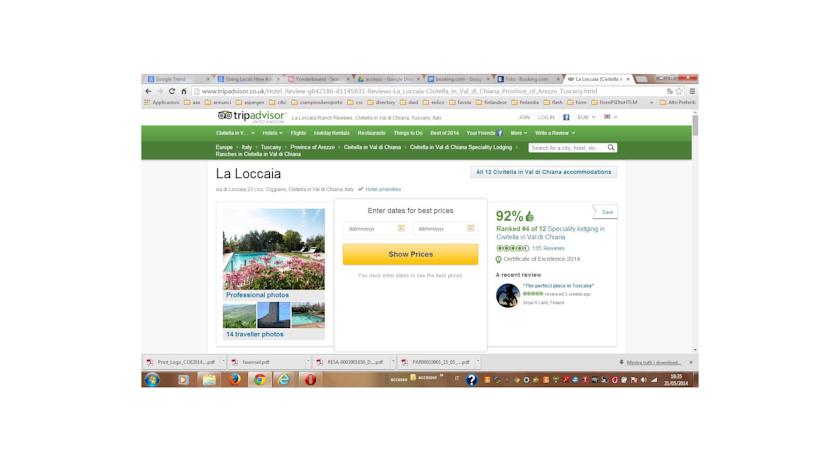Go back using the browser arrow

[148, 91]
